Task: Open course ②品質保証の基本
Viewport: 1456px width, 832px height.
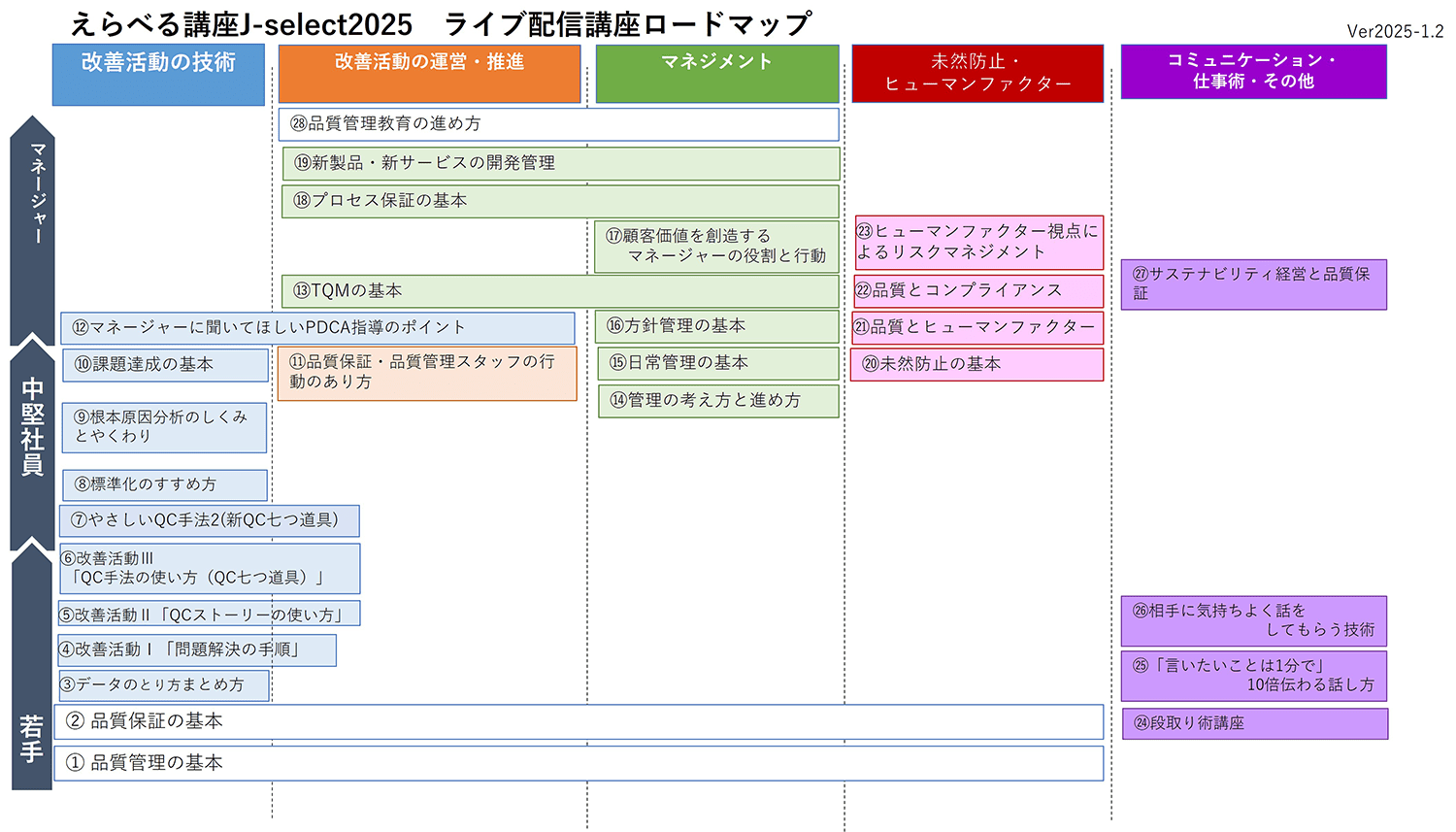Action: (579, 721)
